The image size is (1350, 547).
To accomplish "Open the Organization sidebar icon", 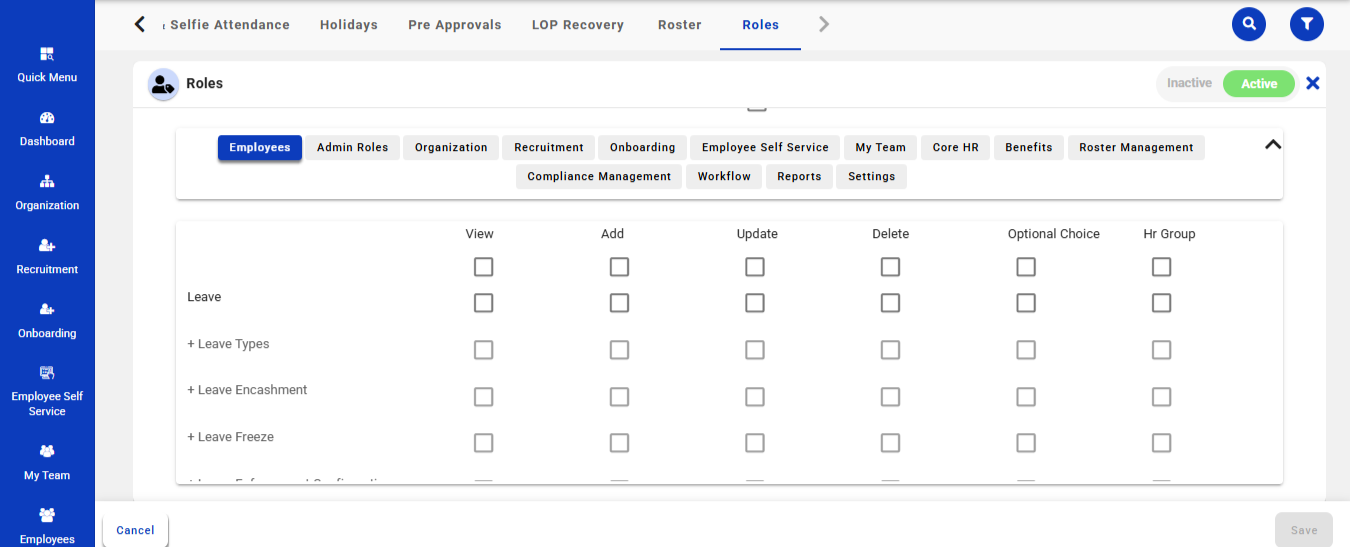I will click(47, 193).
